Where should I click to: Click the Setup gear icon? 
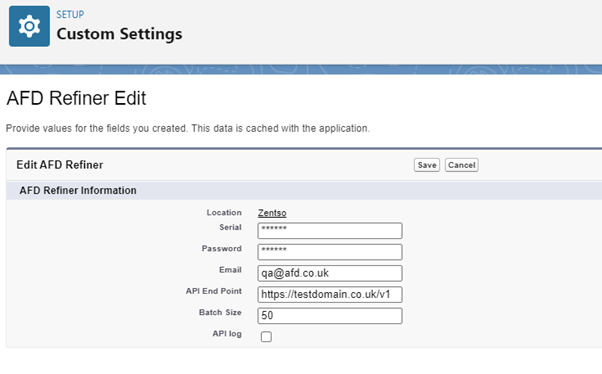coord(29,26)
